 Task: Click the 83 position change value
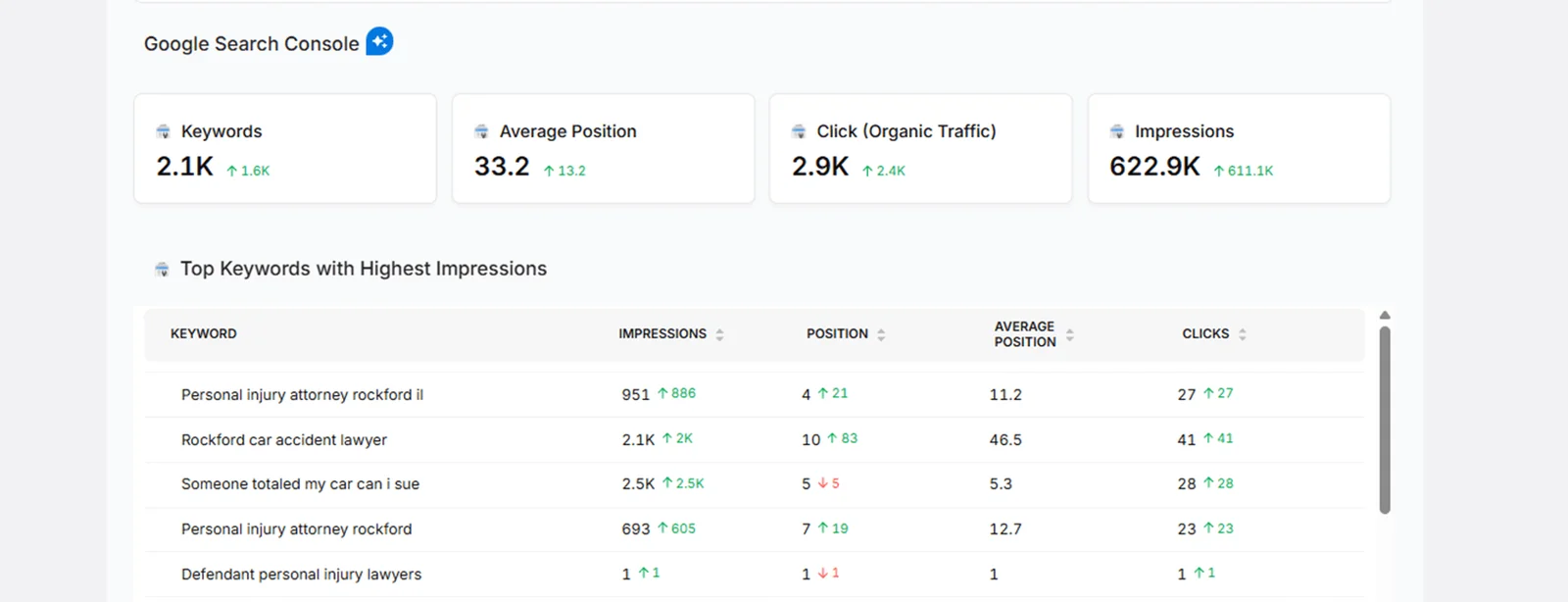click(843, 438)
